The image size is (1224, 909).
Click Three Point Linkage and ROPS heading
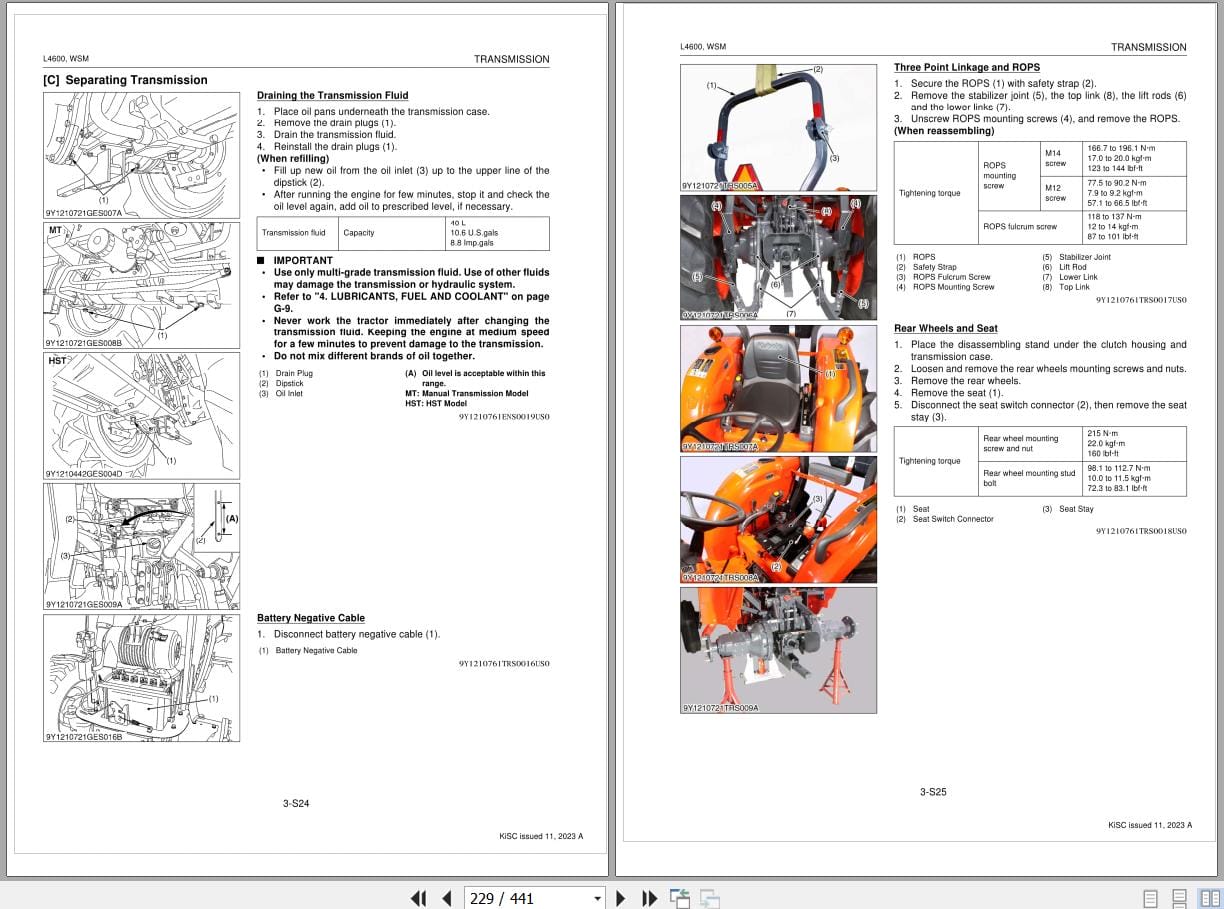point(967,68)
